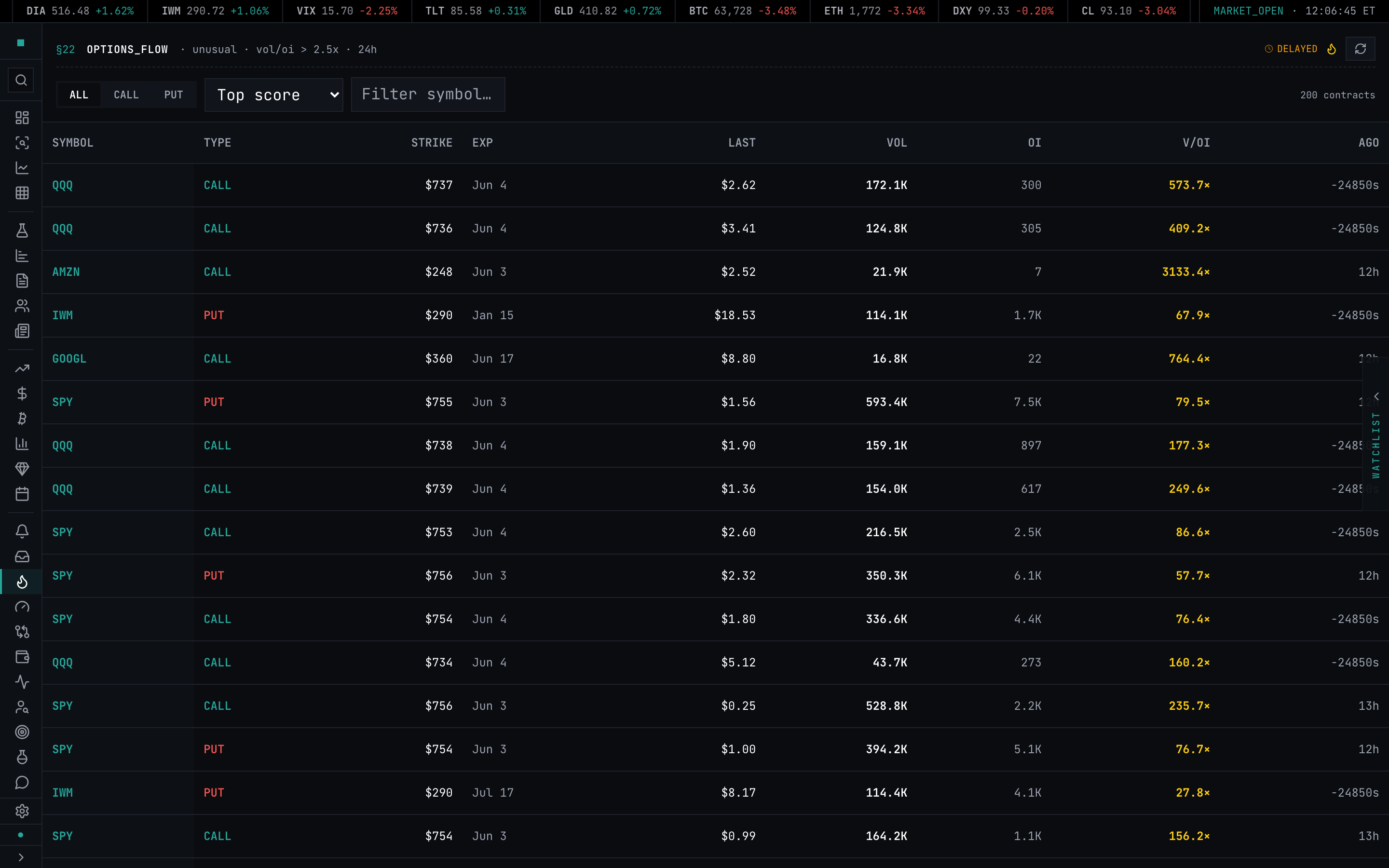Click the Filter symbol input field
1389x868 pixels.
point(428,95)
